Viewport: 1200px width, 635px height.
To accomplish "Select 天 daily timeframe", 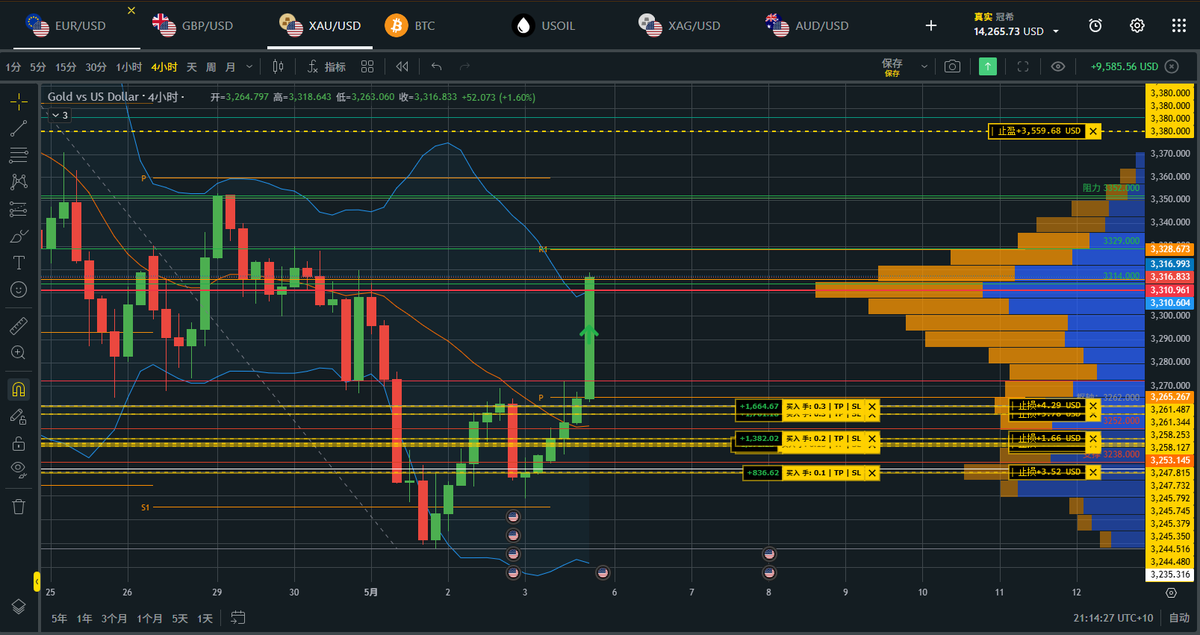I will (192, 67).
